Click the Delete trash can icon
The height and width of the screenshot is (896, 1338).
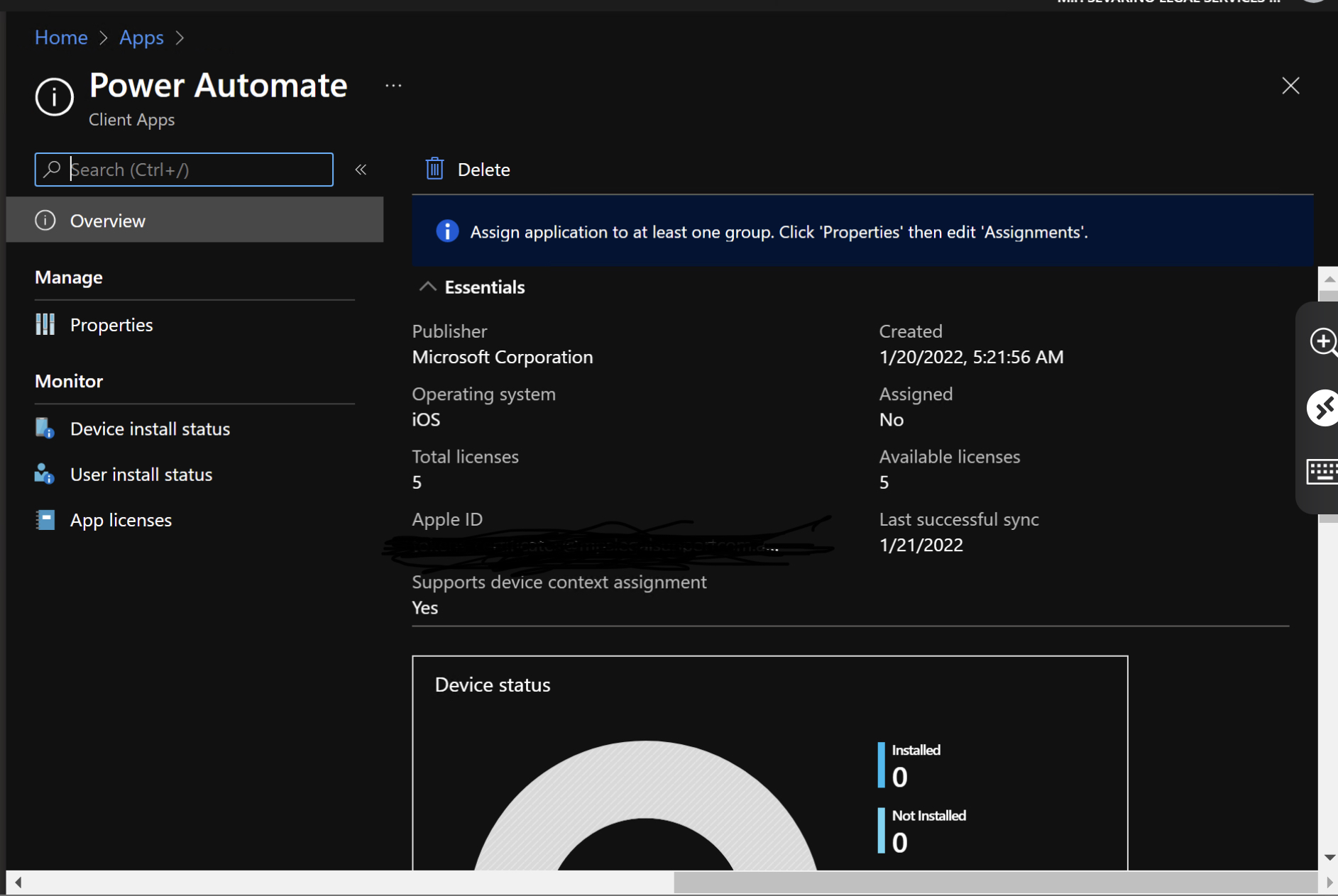[x=434, y=169]
